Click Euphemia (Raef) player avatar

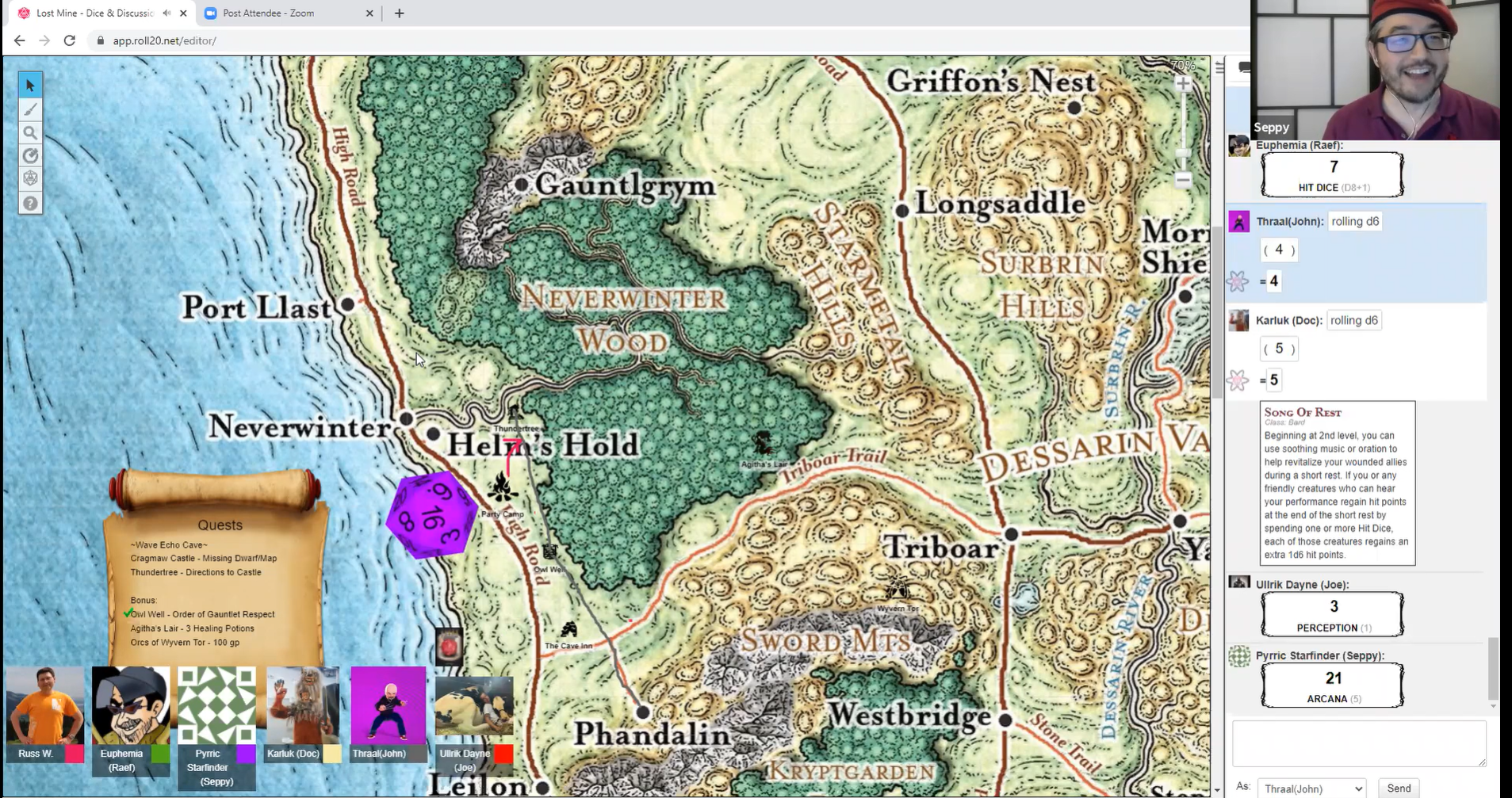[130, 705]
